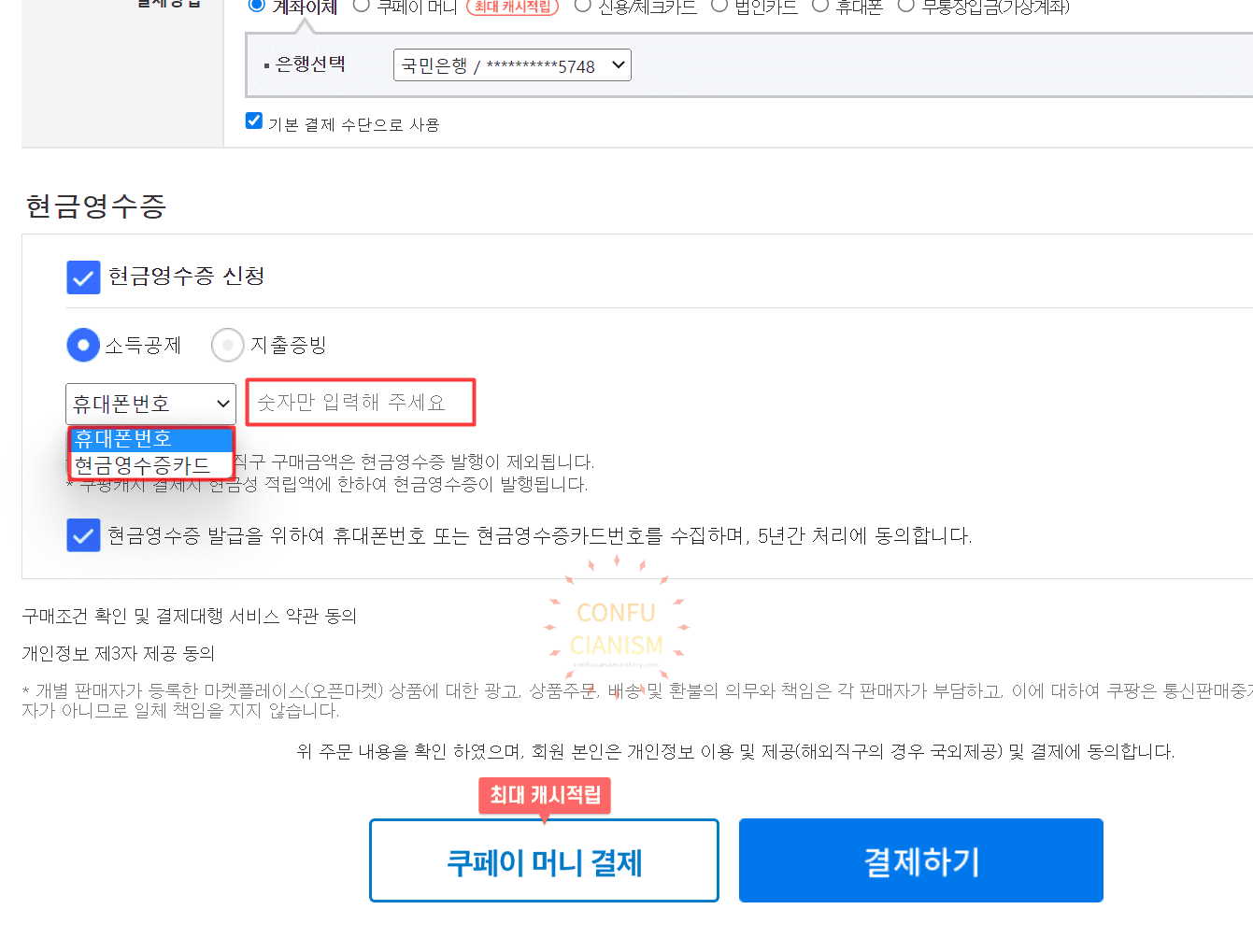Open 구매조건 확인 및 결제대행 서비스 약관 동의
Viewport: 1253px width, 952px height.
point(190,616)
